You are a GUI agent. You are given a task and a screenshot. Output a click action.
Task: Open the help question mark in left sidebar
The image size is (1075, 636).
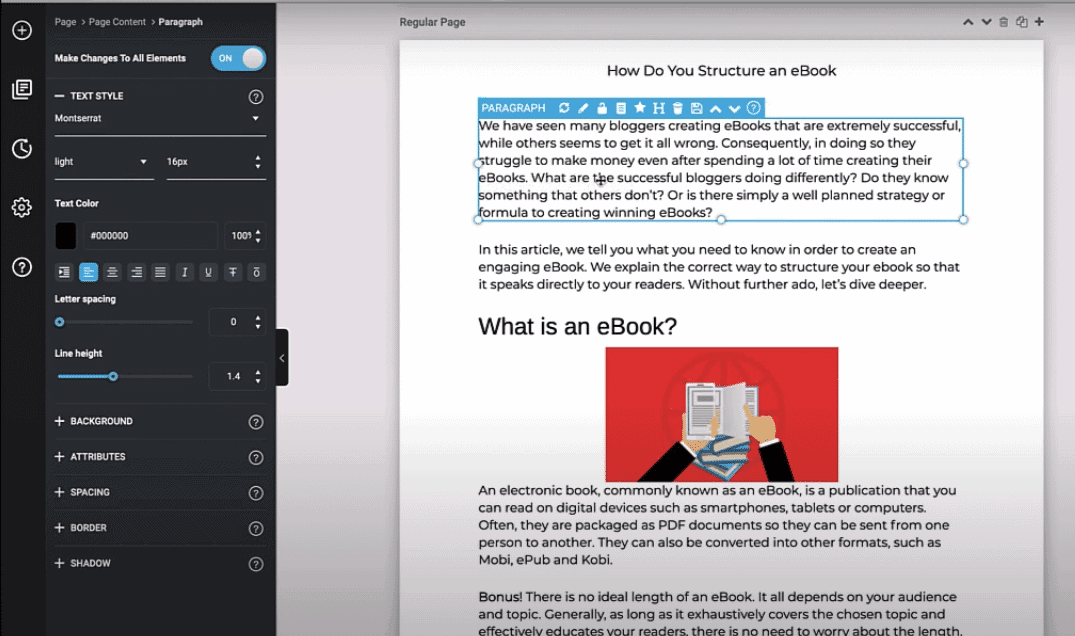point(22,267)
